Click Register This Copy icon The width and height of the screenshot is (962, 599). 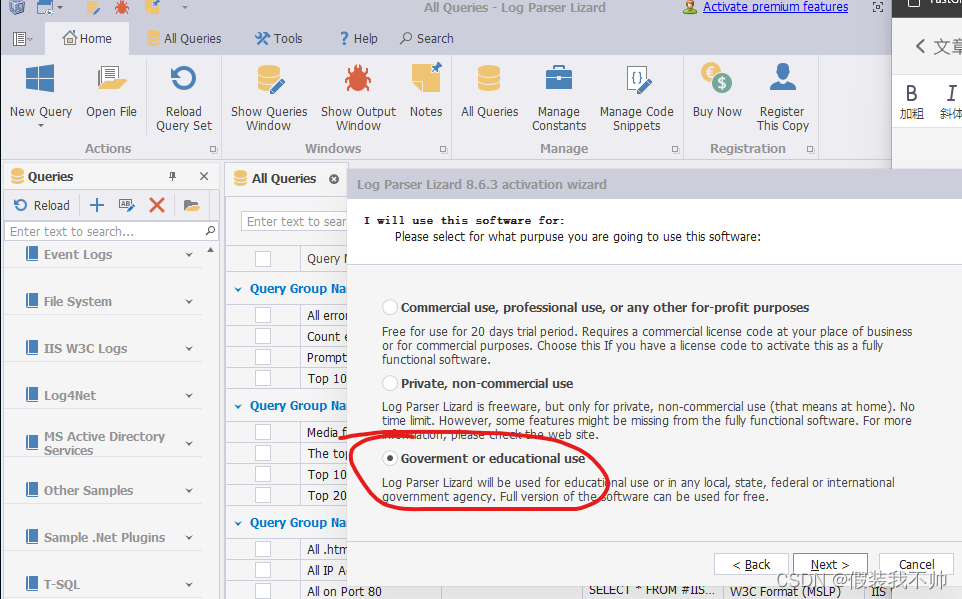(x=782, y=79)
